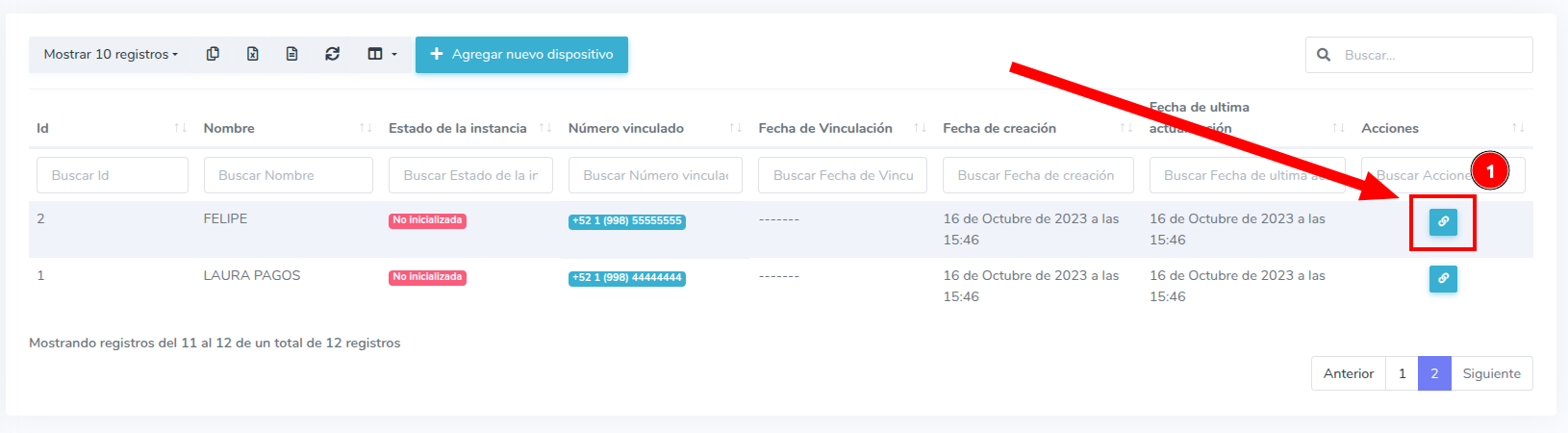The width and height of the screenshot is (1568, 433).
Task: Click the Buscar Número vinculado filter field
Action: 655,175
